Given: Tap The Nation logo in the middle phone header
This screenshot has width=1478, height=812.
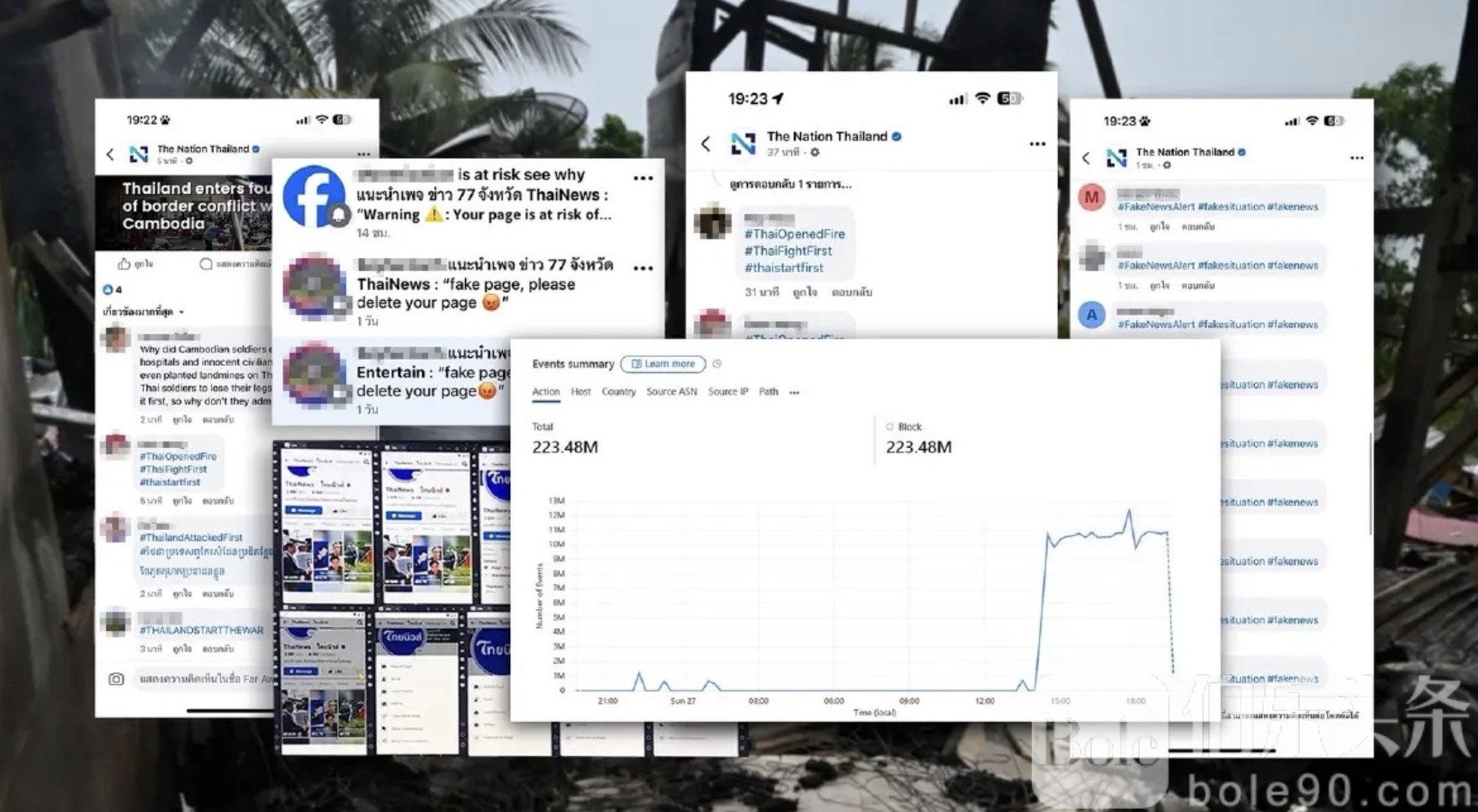Looking at the screenshot, I should click(743, 143).
